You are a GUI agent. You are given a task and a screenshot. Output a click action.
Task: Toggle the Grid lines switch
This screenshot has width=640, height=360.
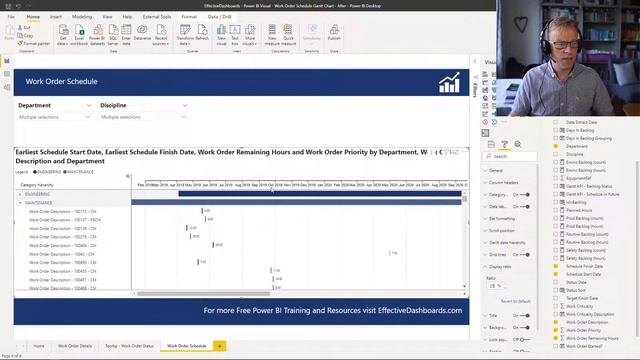pyautogui.click(x=525, y=255)
